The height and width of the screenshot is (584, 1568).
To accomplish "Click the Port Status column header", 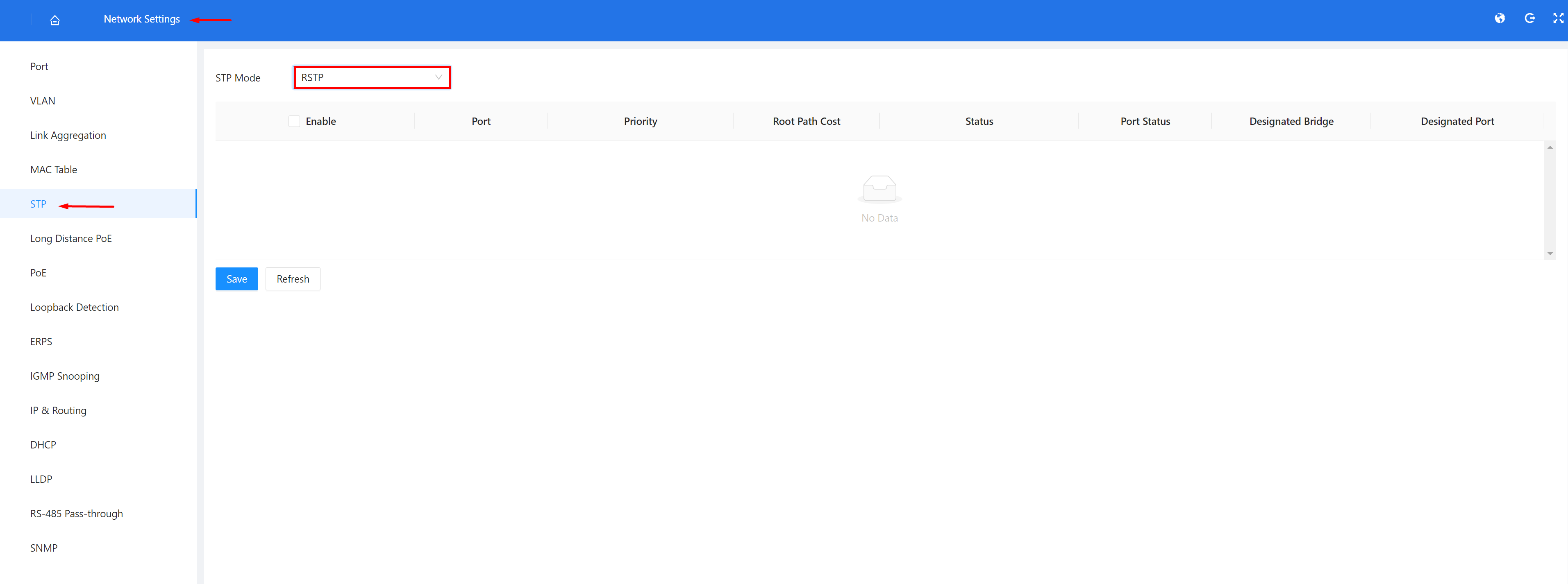I will coord(1145,121).
